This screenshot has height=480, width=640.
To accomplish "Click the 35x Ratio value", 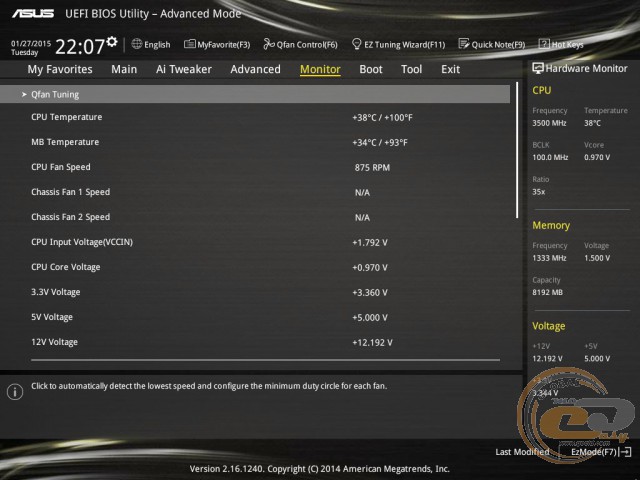I will tap(538, 192).
